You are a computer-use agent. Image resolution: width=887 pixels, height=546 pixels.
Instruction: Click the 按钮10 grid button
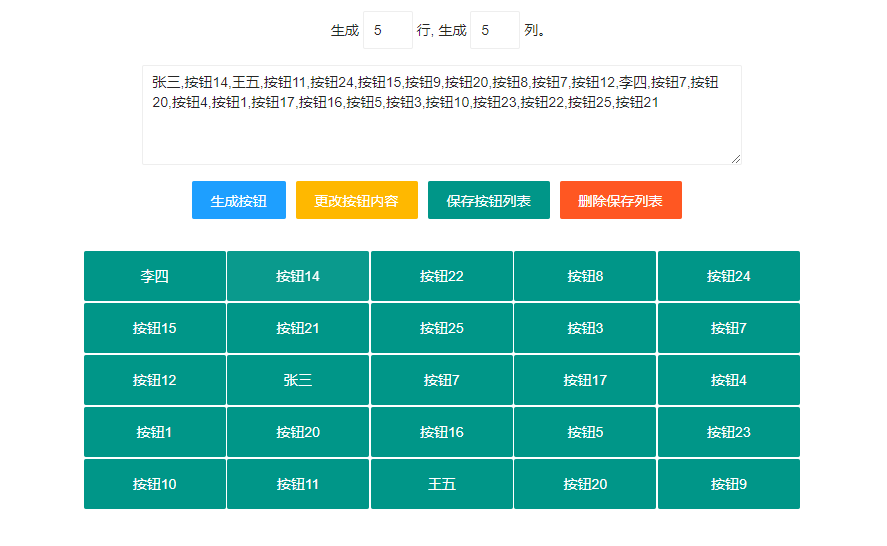coord(155,484)
